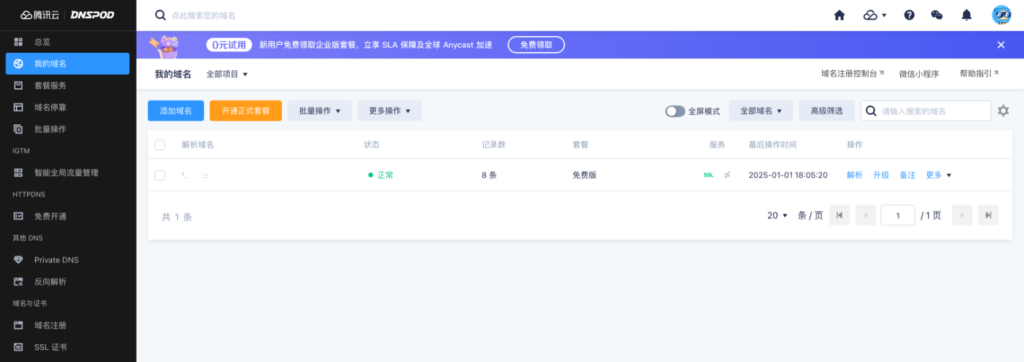Image resolution: width=1024 pixels, height=362 pixels.
Task: Click the domain search input field
Action: (x=926, y=111)
